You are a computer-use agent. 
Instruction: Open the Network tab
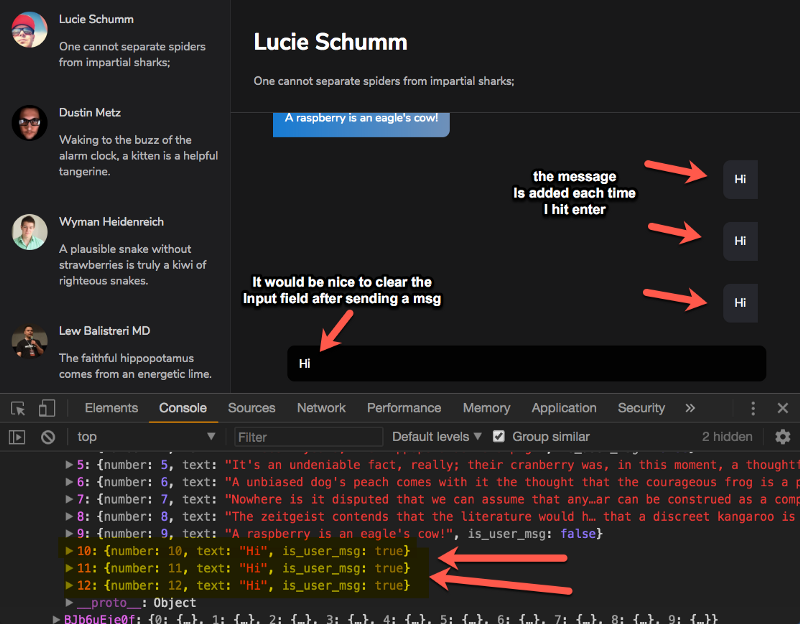pos(321,408)
